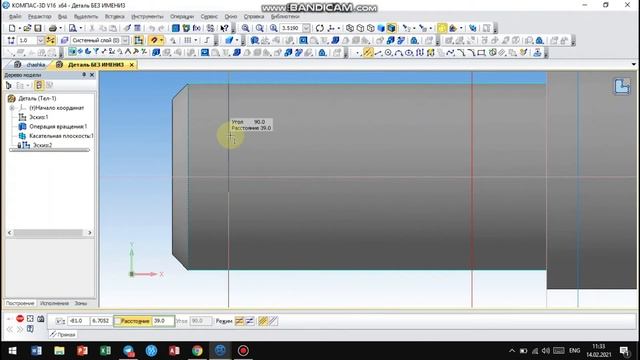This screenshot has height=360, width=640.
Task: Toggle shaded with edges display mode
Action: point(391,28)
